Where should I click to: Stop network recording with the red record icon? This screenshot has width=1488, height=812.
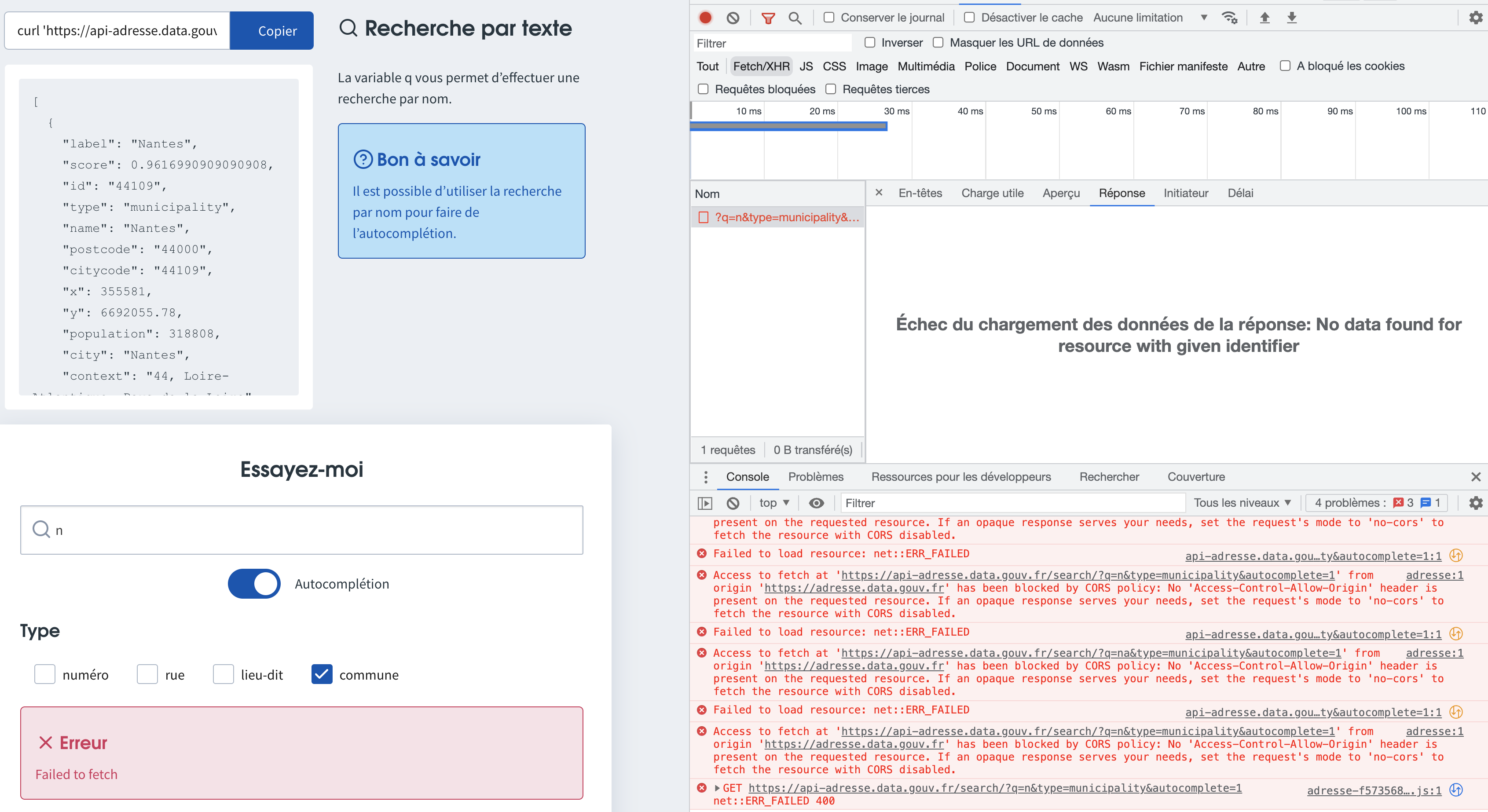[705, 17]
